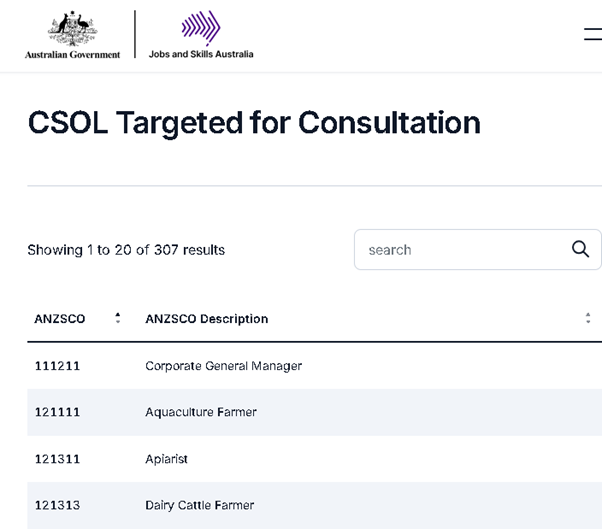The image size is (602, 529).
Task: Click the magnifying glass search icon
Action: tap(580, 249)
